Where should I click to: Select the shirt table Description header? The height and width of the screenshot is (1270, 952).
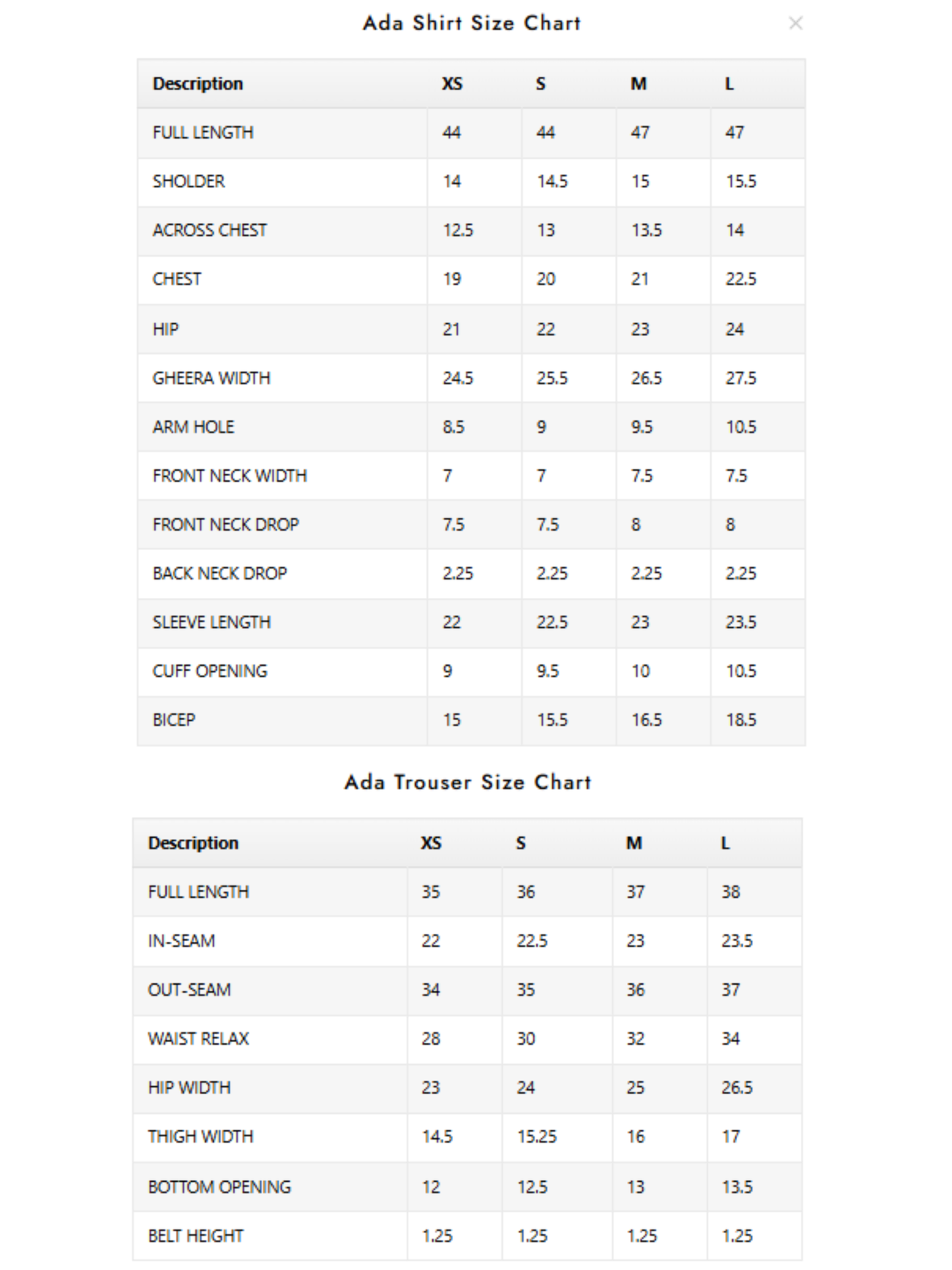pyautogui.click(x=198, y=84)
